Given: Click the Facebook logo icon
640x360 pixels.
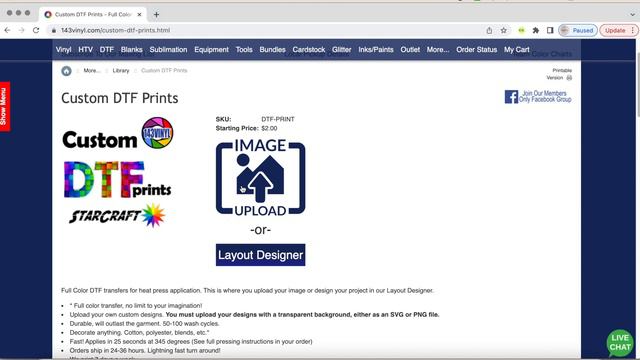Looking at the screenshot, I should [x=511, y=97].
